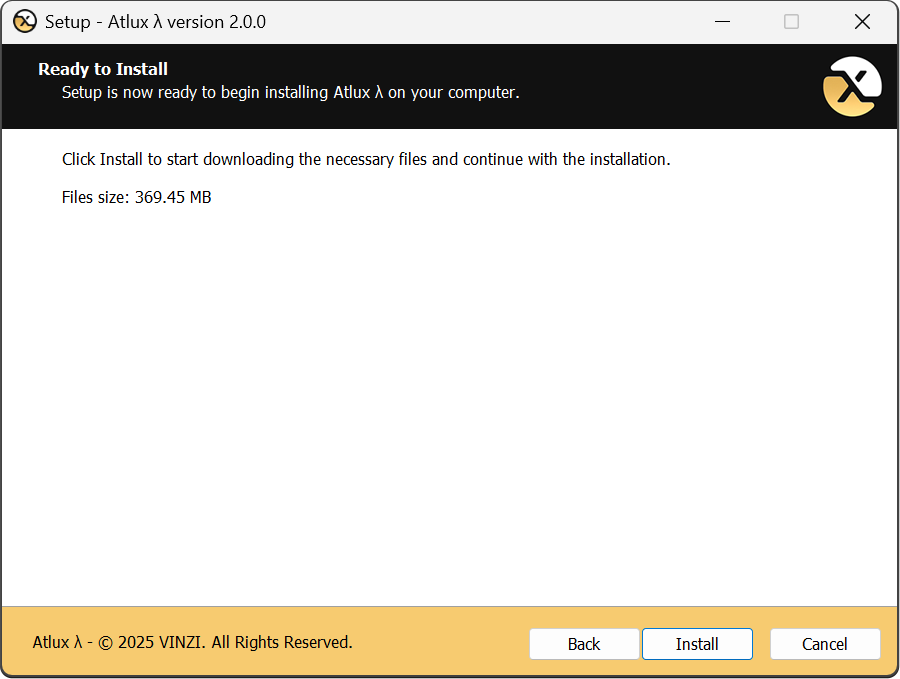Click the empty white content area

(x=450, y=400)
